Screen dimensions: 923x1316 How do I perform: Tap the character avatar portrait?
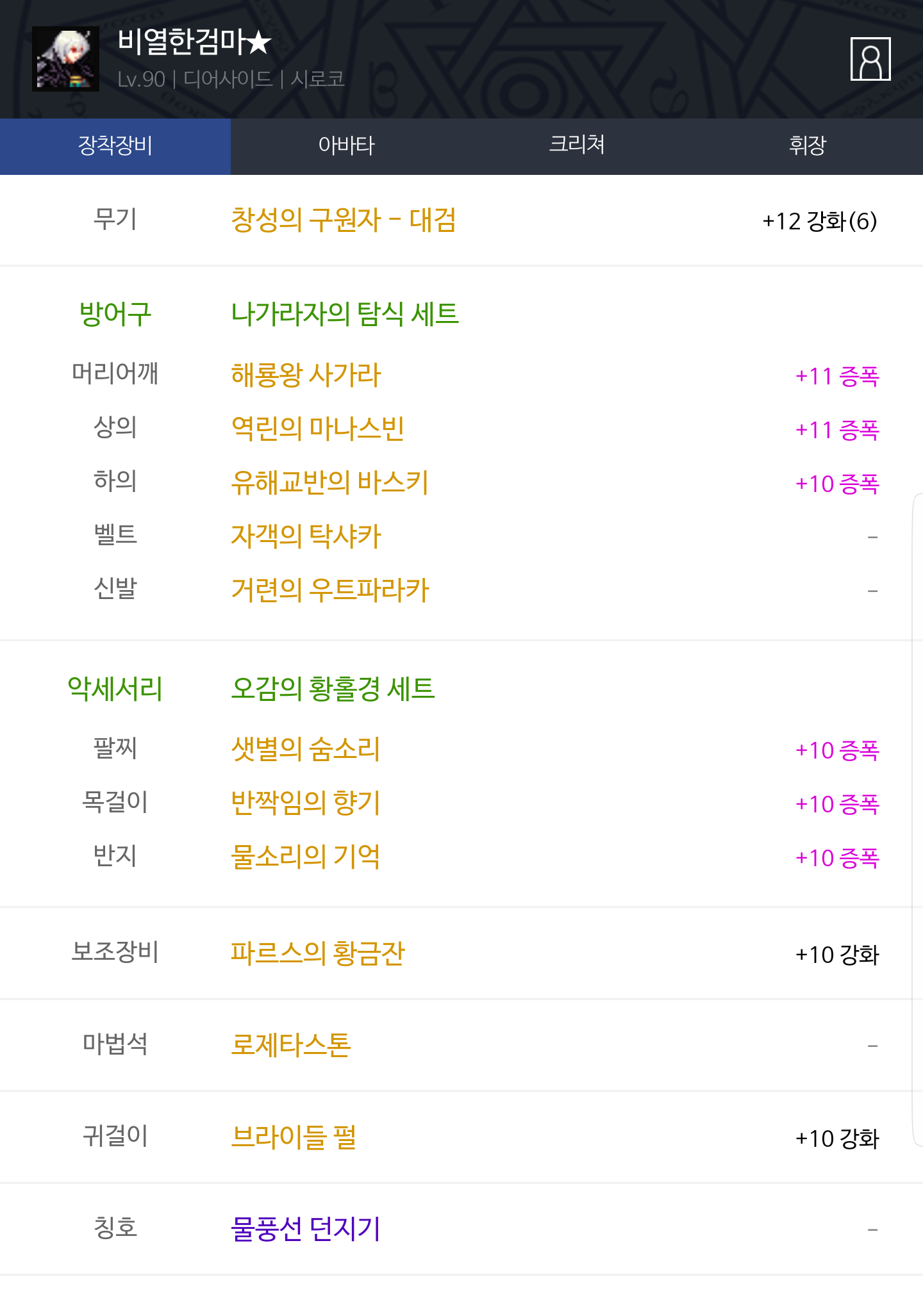click(65, 59)
